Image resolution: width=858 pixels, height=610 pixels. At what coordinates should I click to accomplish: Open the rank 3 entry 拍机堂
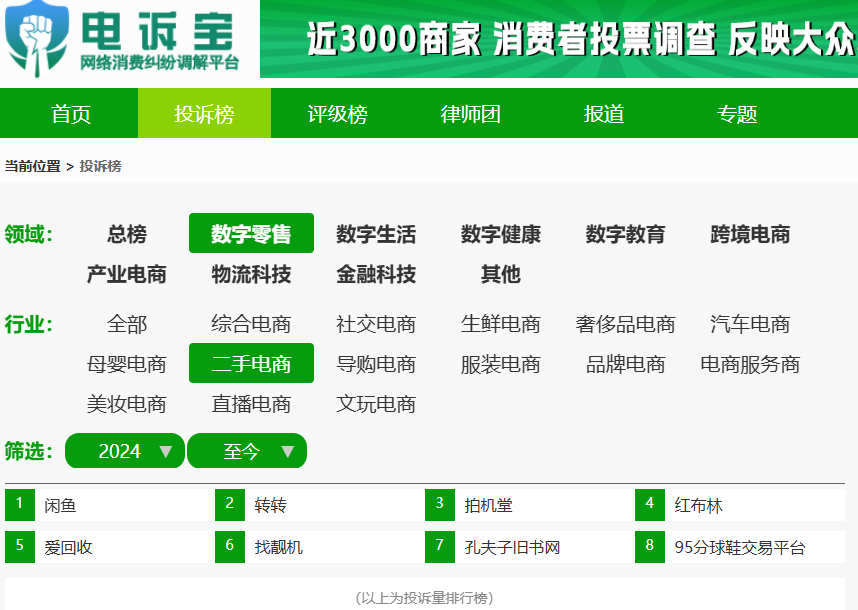click(x=488, y=505)
